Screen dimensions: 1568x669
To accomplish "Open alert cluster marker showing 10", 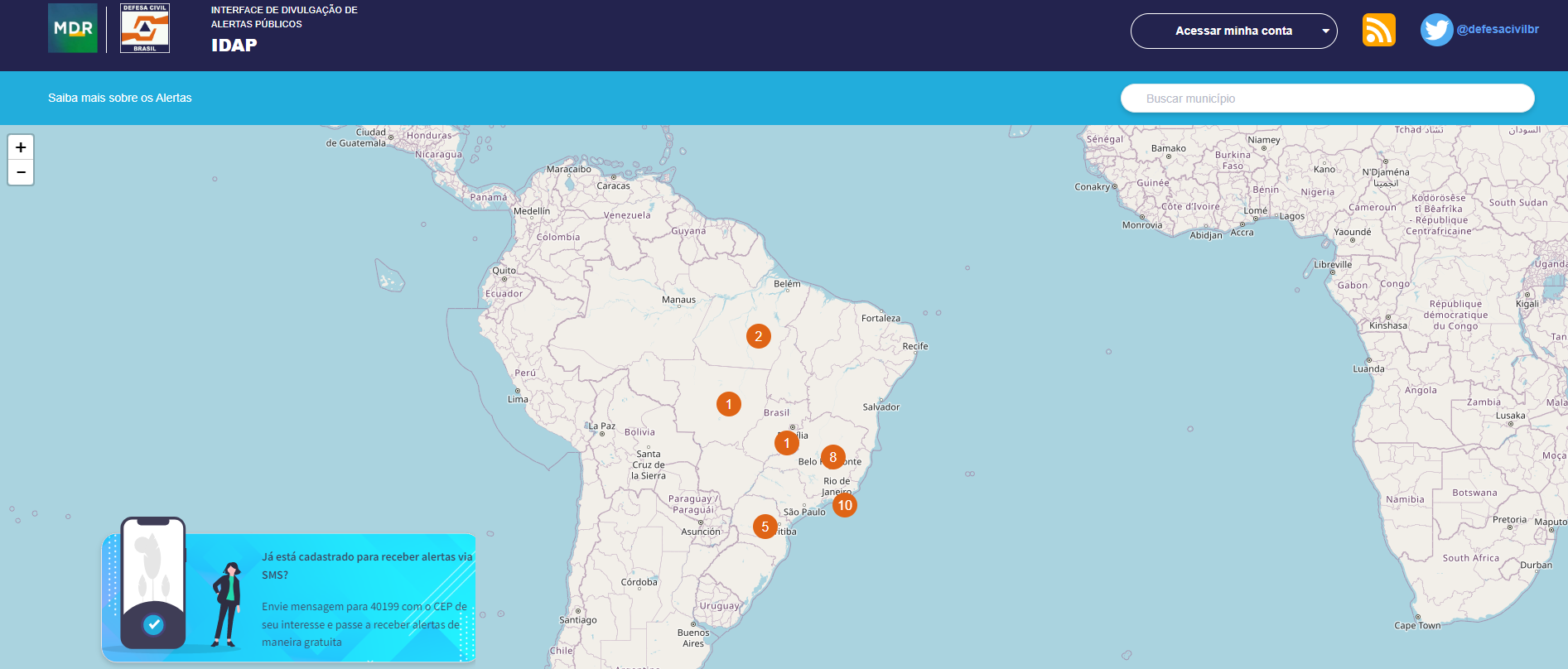I will click(844, 505).
